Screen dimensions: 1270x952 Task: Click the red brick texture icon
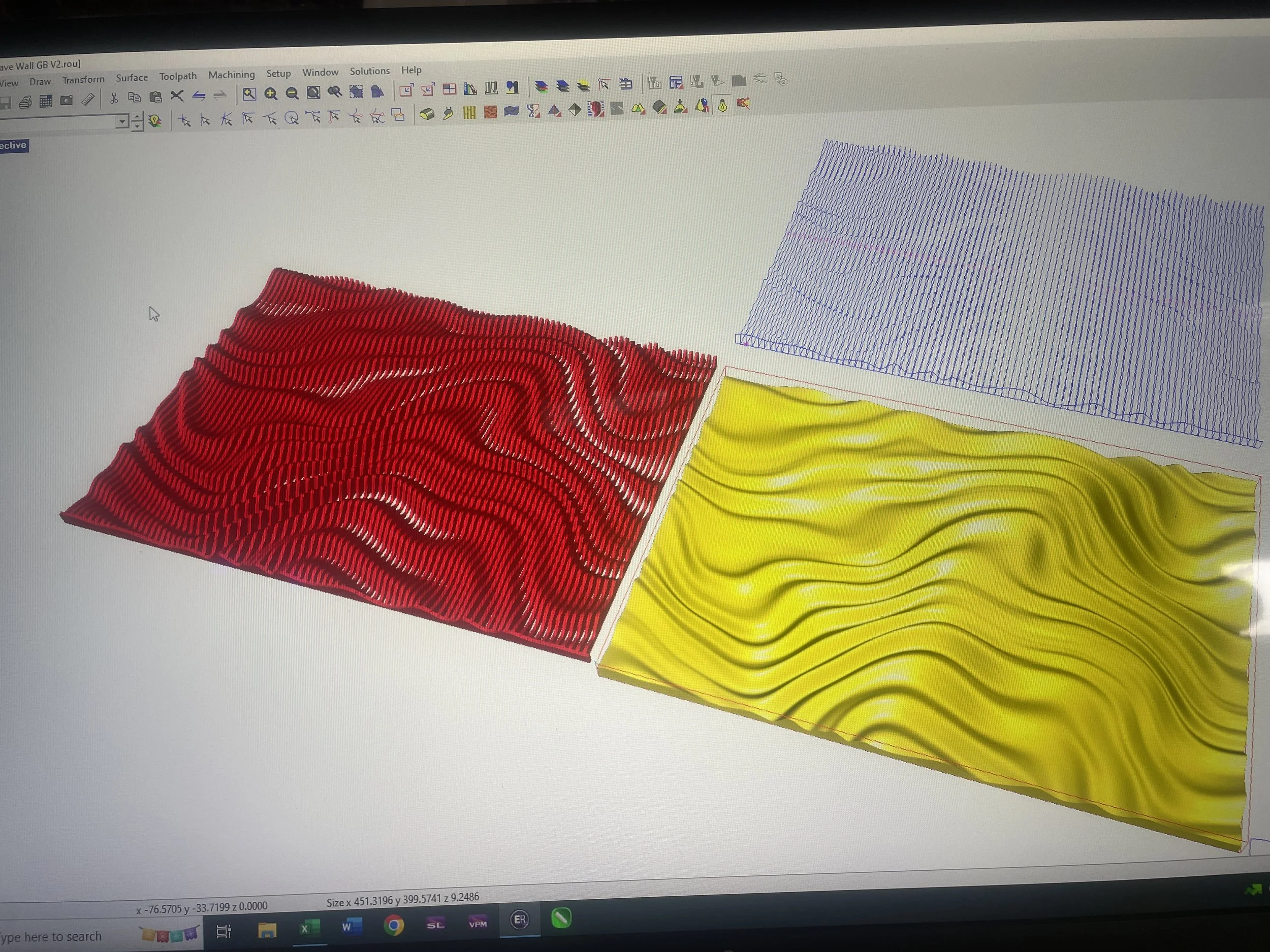coord(490,112)
